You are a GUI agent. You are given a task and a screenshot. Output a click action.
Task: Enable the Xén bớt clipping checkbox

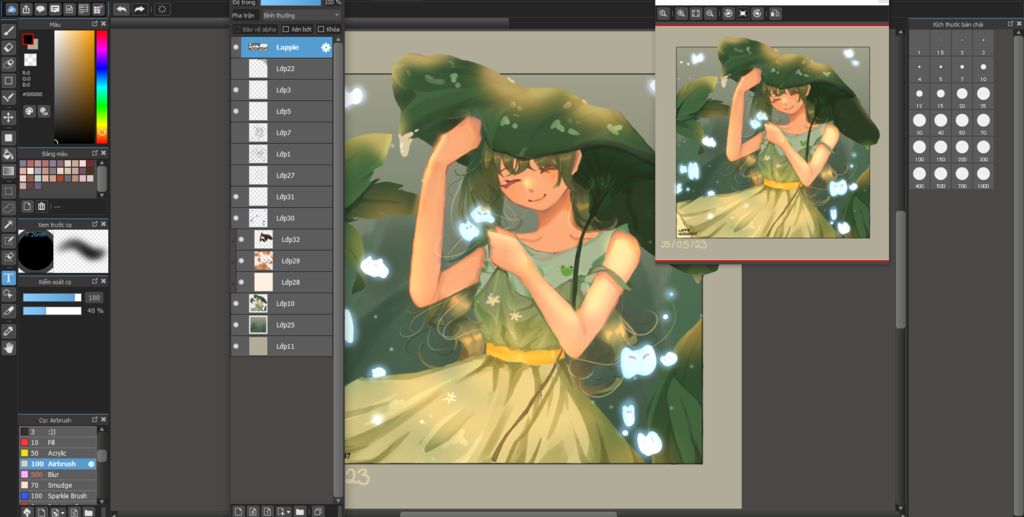[285, 29]
